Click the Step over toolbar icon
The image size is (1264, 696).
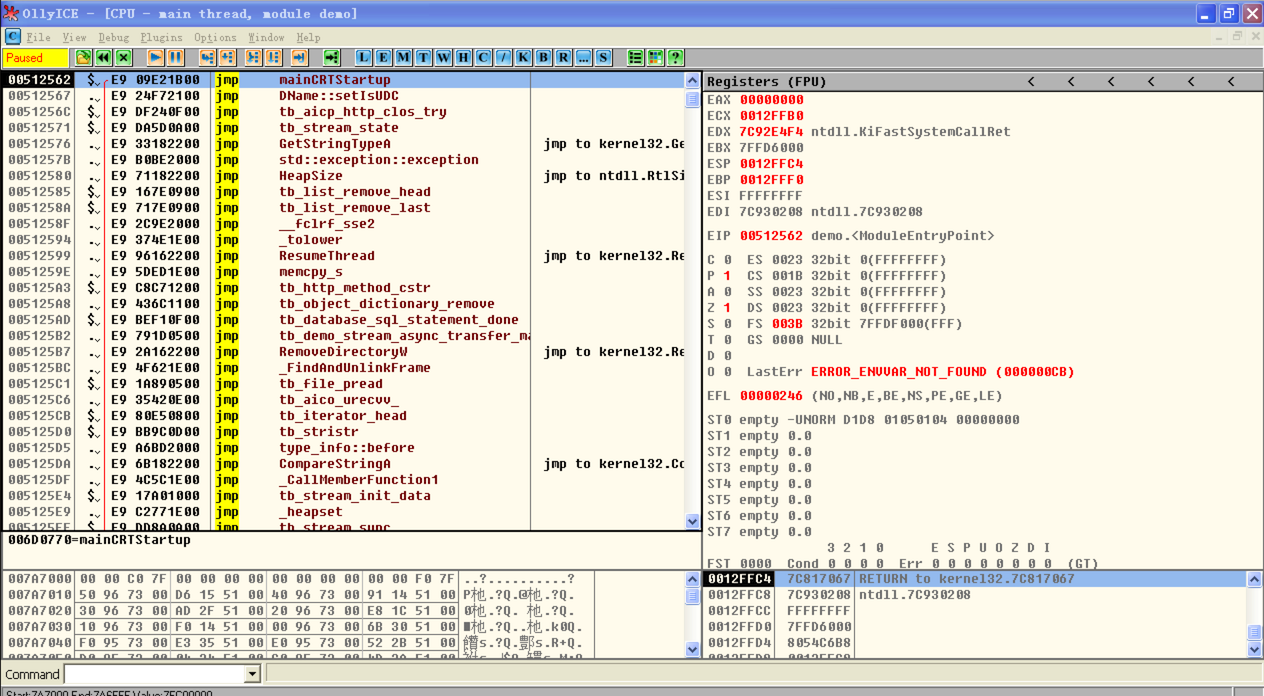point(227,58)
